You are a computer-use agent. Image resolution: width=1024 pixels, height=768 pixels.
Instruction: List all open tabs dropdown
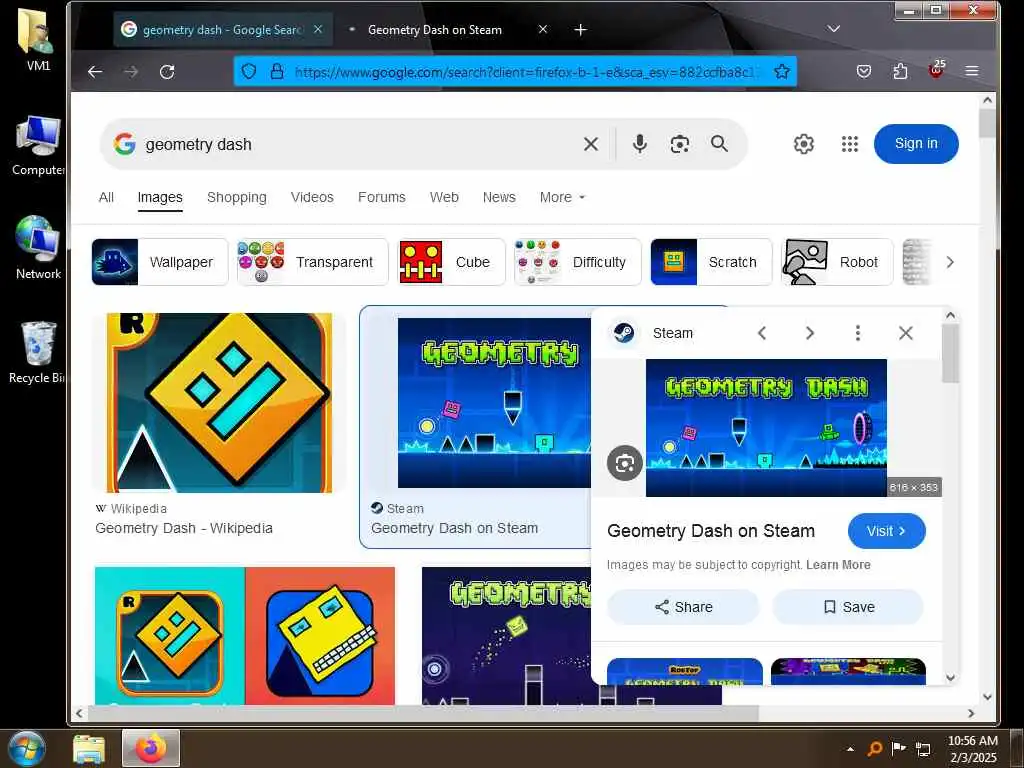tap(833, 29)
